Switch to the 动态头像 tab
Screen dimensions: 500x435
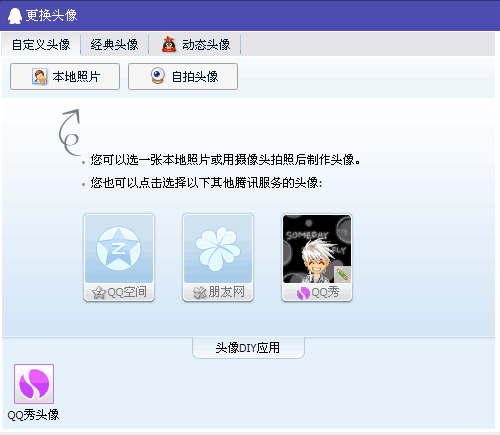[x=195, y=45]
